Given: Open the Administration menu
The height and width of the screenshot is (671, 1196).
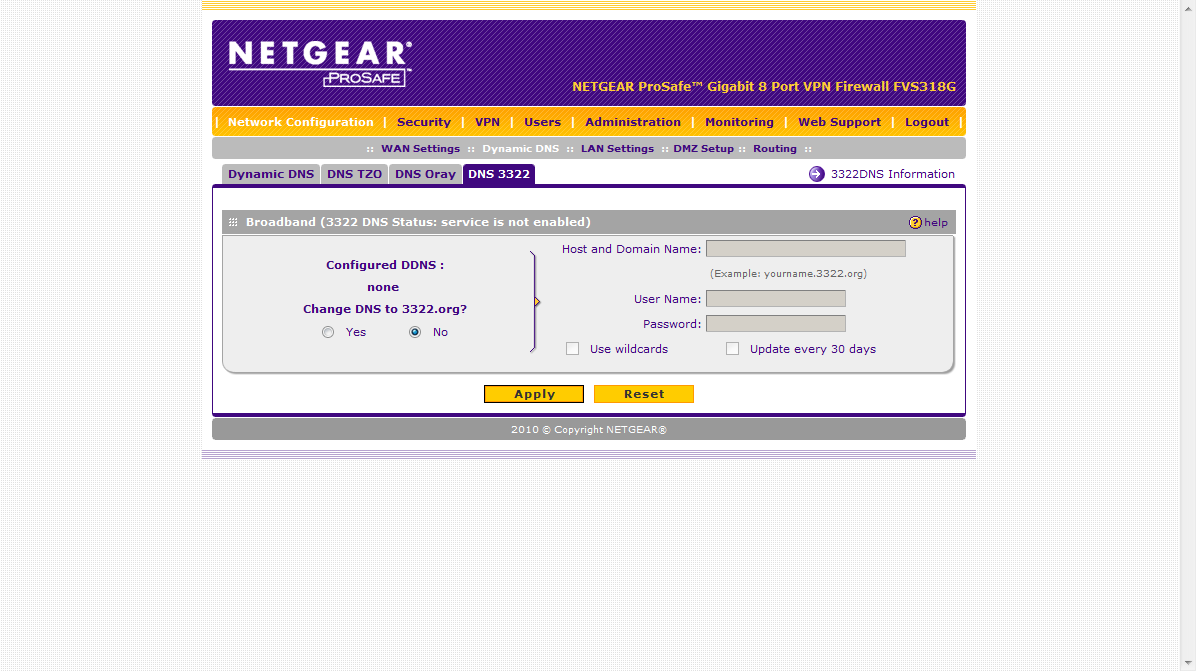Looking at the screenshot, I should [x=633, y=122].
